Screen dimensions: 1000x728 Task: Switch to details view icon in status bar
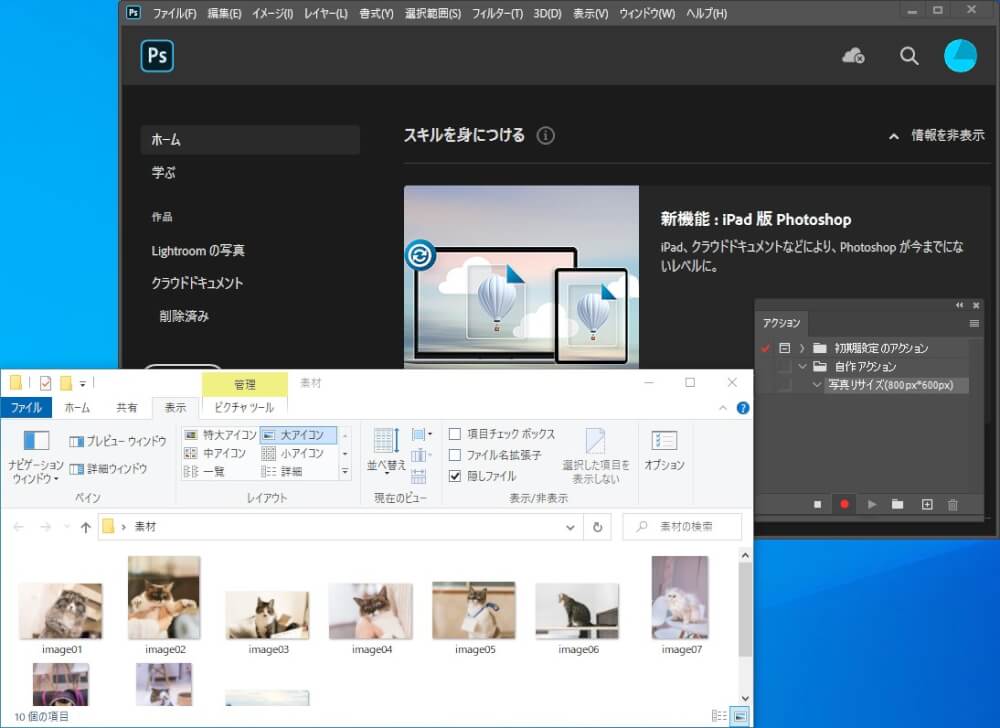point(719,716)
